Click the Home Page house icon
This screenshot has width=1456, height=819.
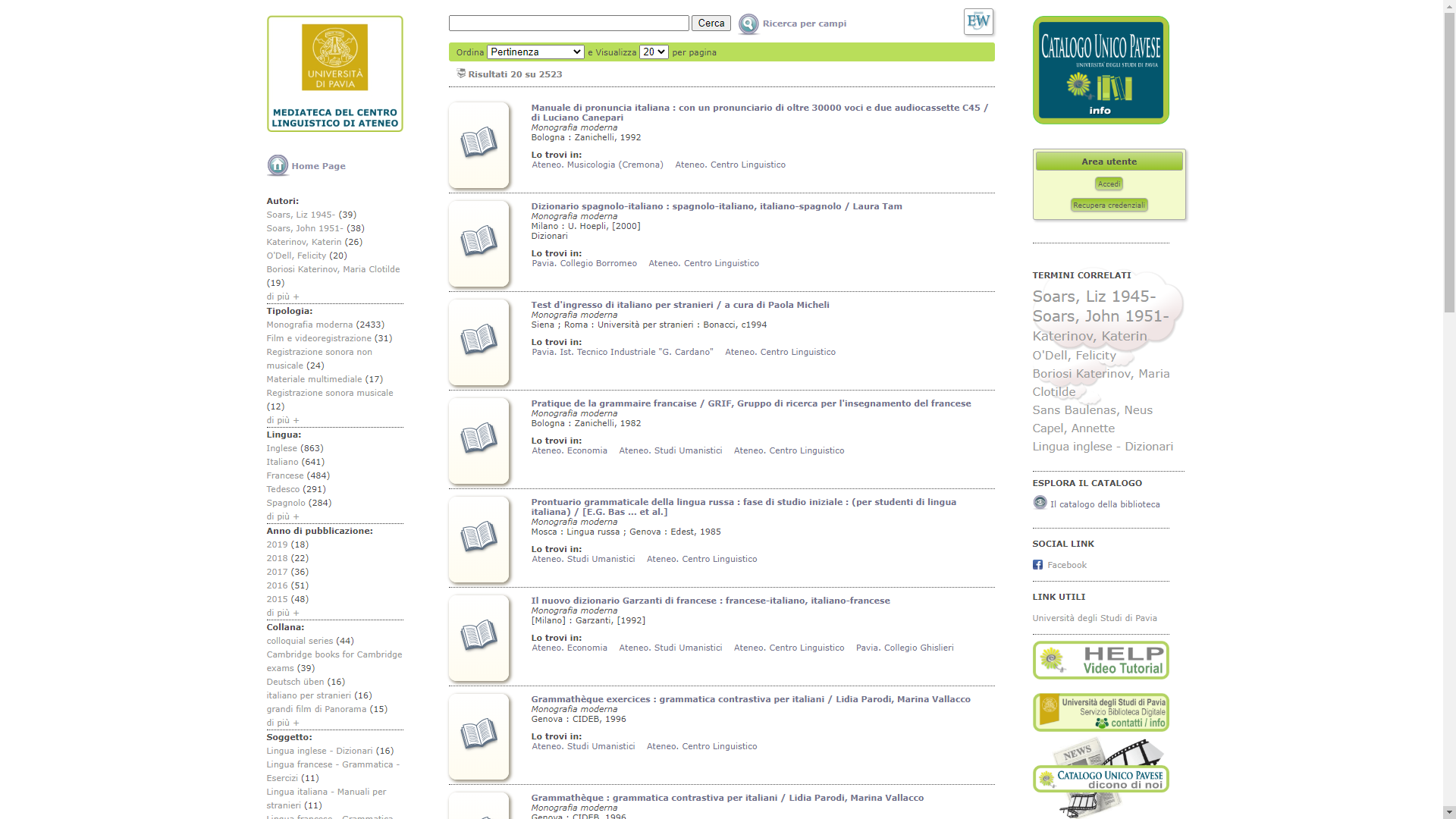278,165
